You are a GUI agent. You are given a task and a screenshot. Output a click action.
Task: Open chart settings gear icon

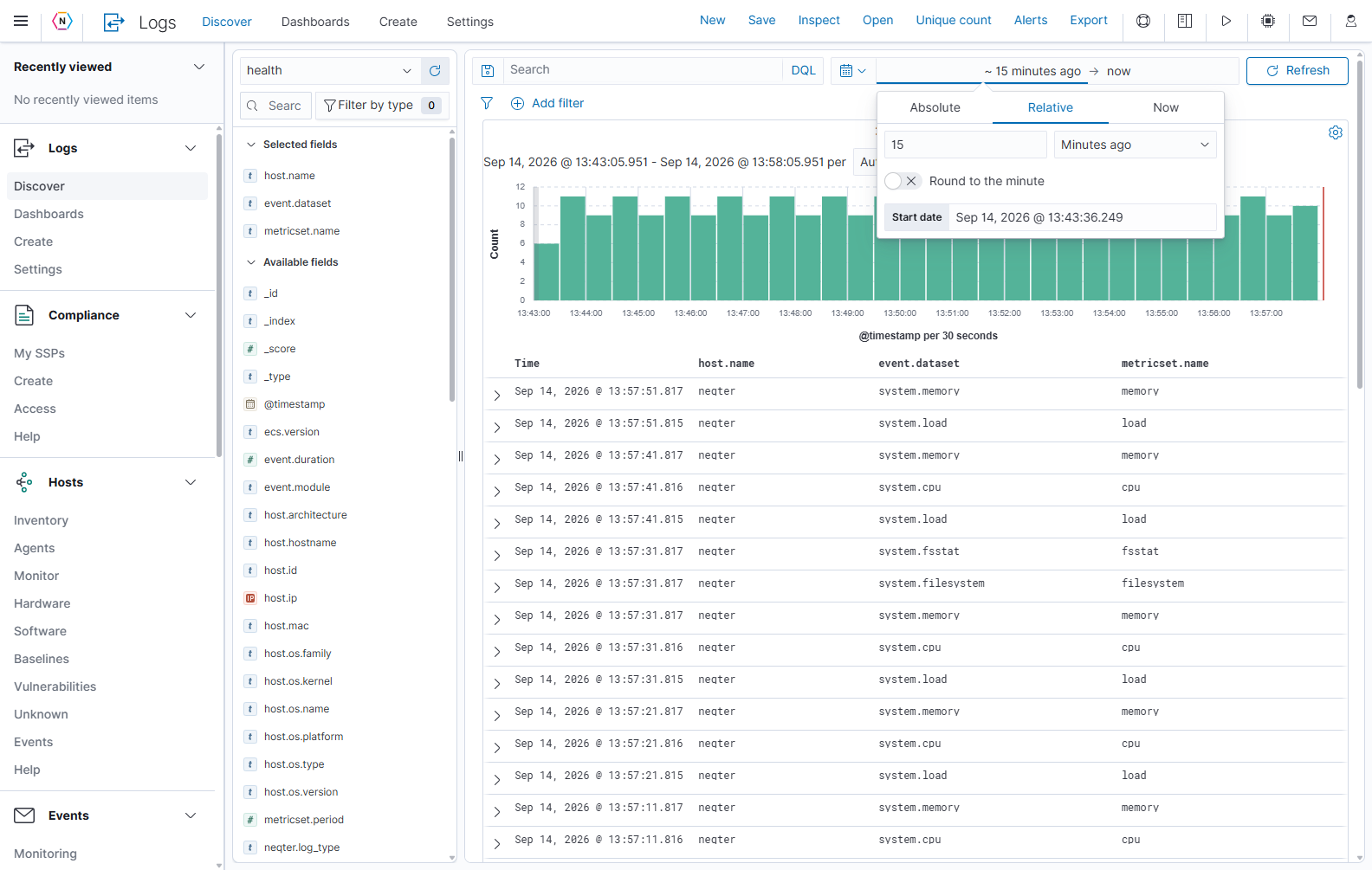click(x=1336, y=132)
